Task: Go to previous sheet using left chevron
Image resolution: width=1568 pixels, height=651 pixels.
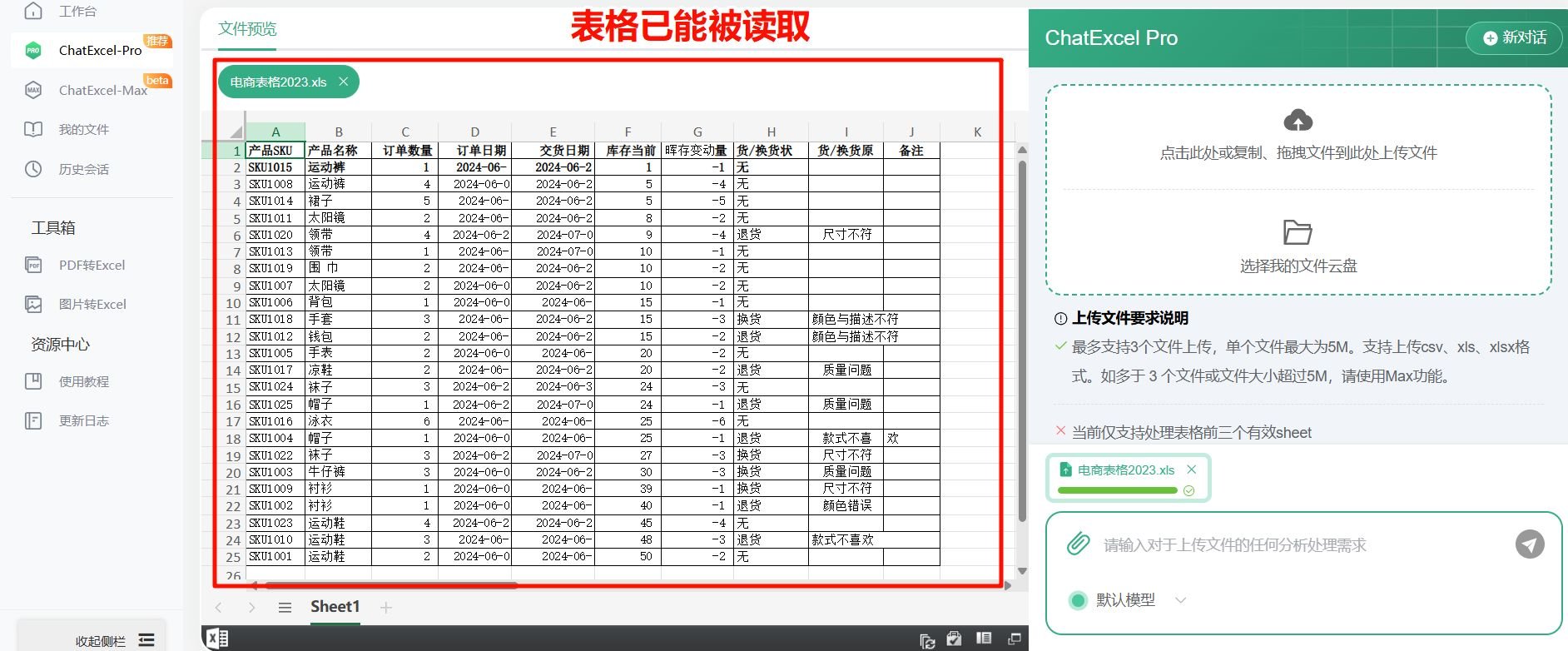Action: (x=219, y=608)
